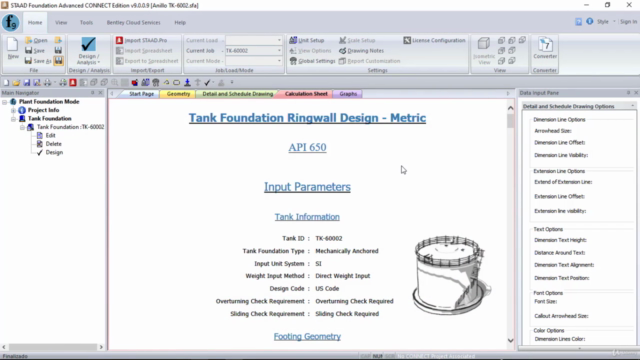Click Save As in File group
Viewport: 640px width, 360px height.
pos(38,61)
